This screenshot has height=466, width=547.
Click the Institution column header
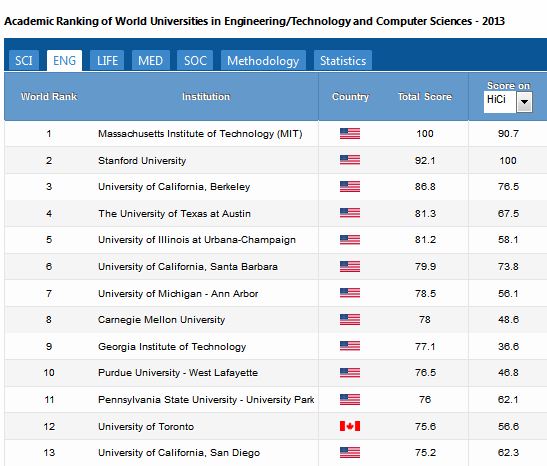pos(206,97)
